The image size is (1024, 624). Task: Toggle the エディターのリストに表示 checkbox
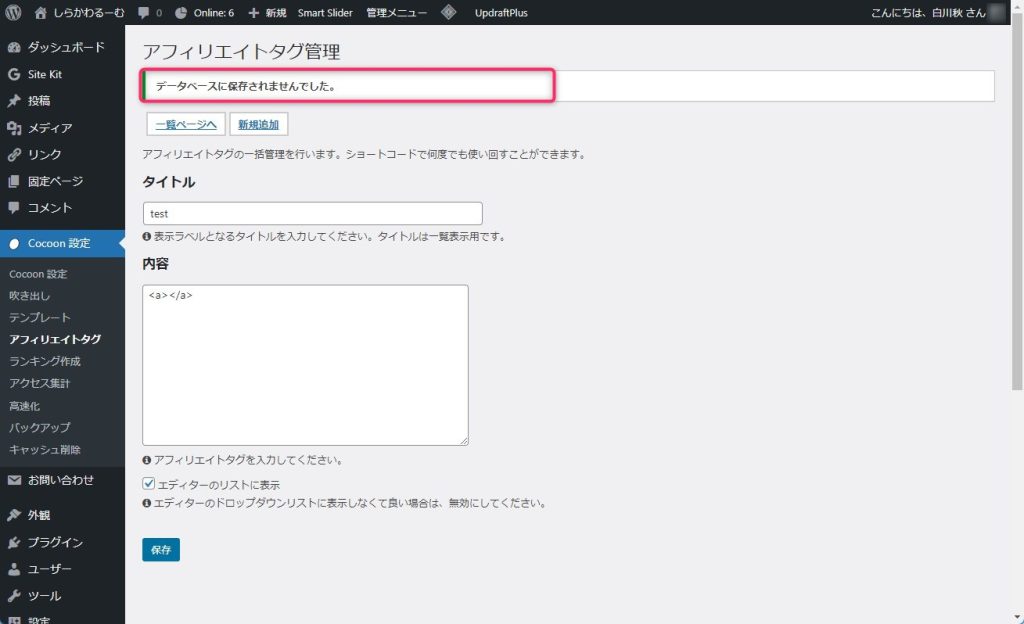(149, 484)
